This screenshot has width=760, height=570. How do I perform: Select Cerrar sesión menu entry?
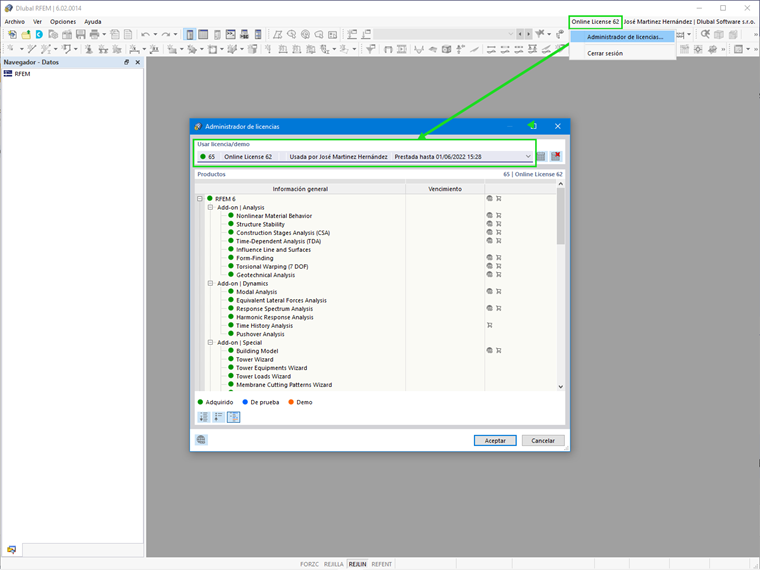(623, 53)
